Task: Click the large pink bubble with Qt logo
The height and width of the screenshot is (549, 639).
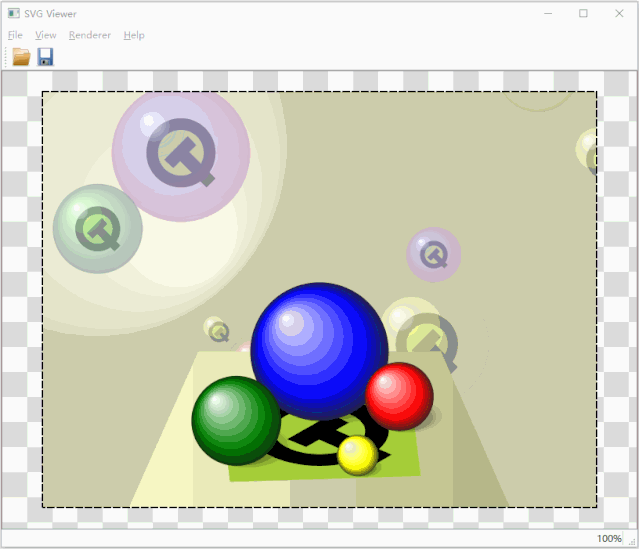Action: tap(181, 153)
